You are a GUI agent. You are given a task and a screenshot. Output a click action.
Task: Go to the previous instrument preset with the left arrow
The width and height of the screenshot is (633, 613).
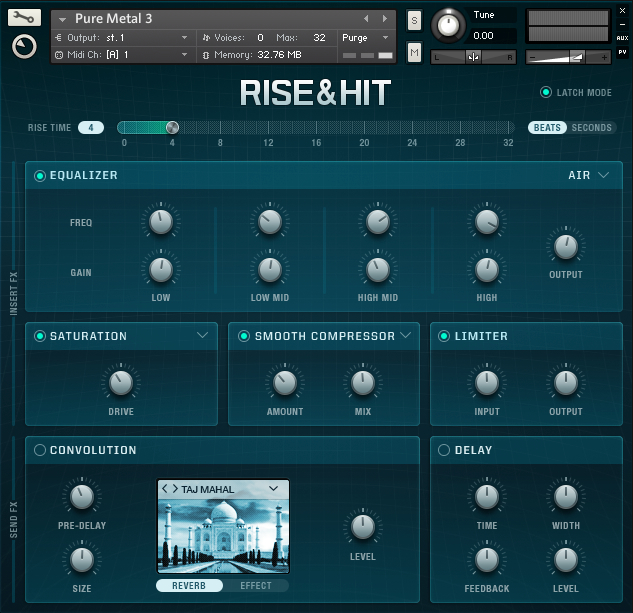click(x=366, y=19)
